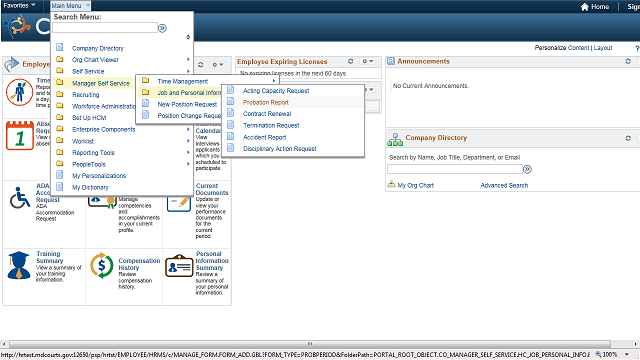Viewport: 640px width, 360px height.
Task: Click the Company Directory search field
Action: [x=455, y=169]
